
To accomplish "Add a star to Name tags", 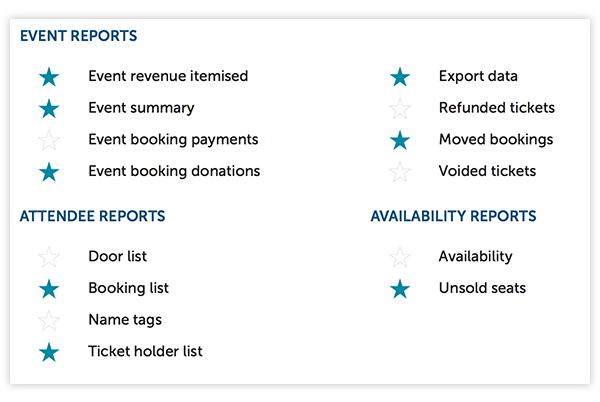I will click(x=49, y=321).
